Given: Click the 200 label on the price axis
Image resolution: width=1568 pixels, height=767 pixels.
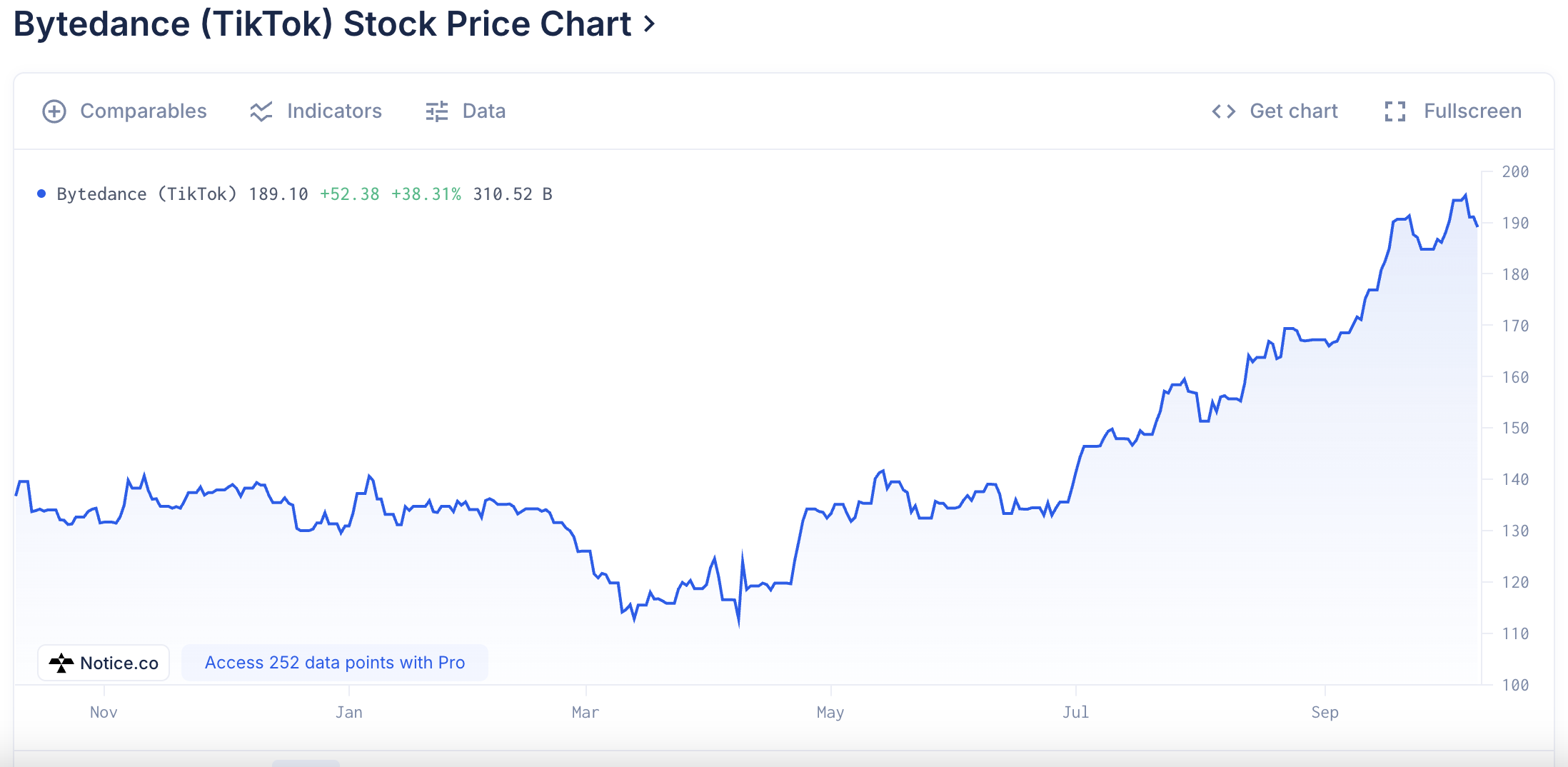Looking at the screenshot, I should (1514, 171).
